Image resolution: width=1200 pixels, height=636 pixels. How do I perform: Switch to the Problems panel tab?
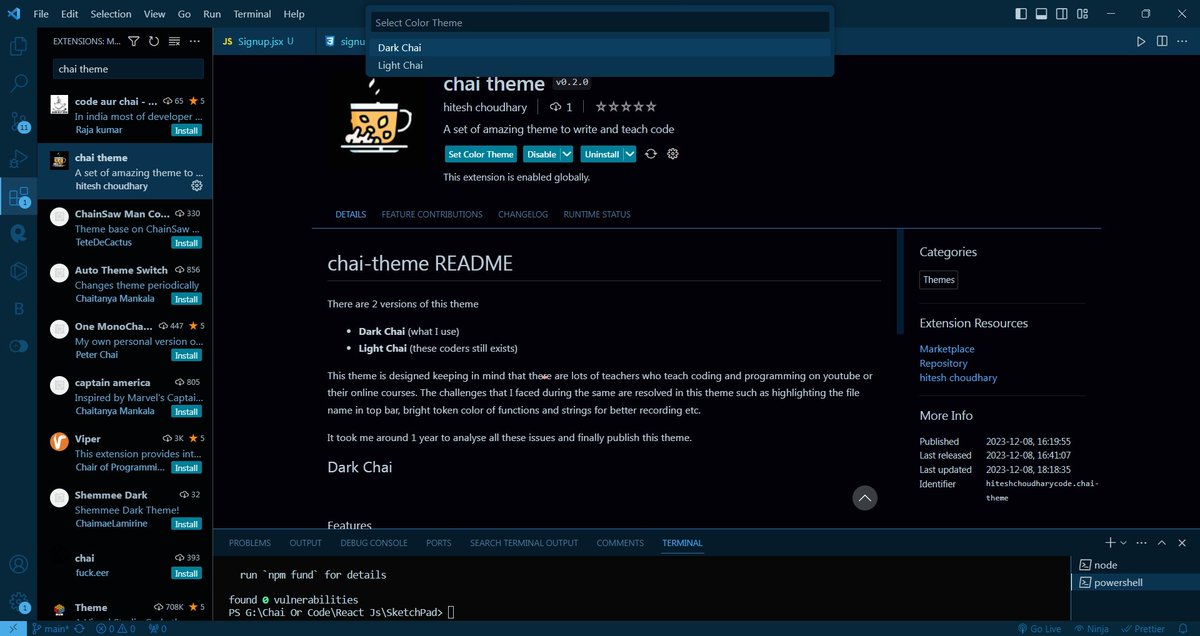click(x=250, y=543)
